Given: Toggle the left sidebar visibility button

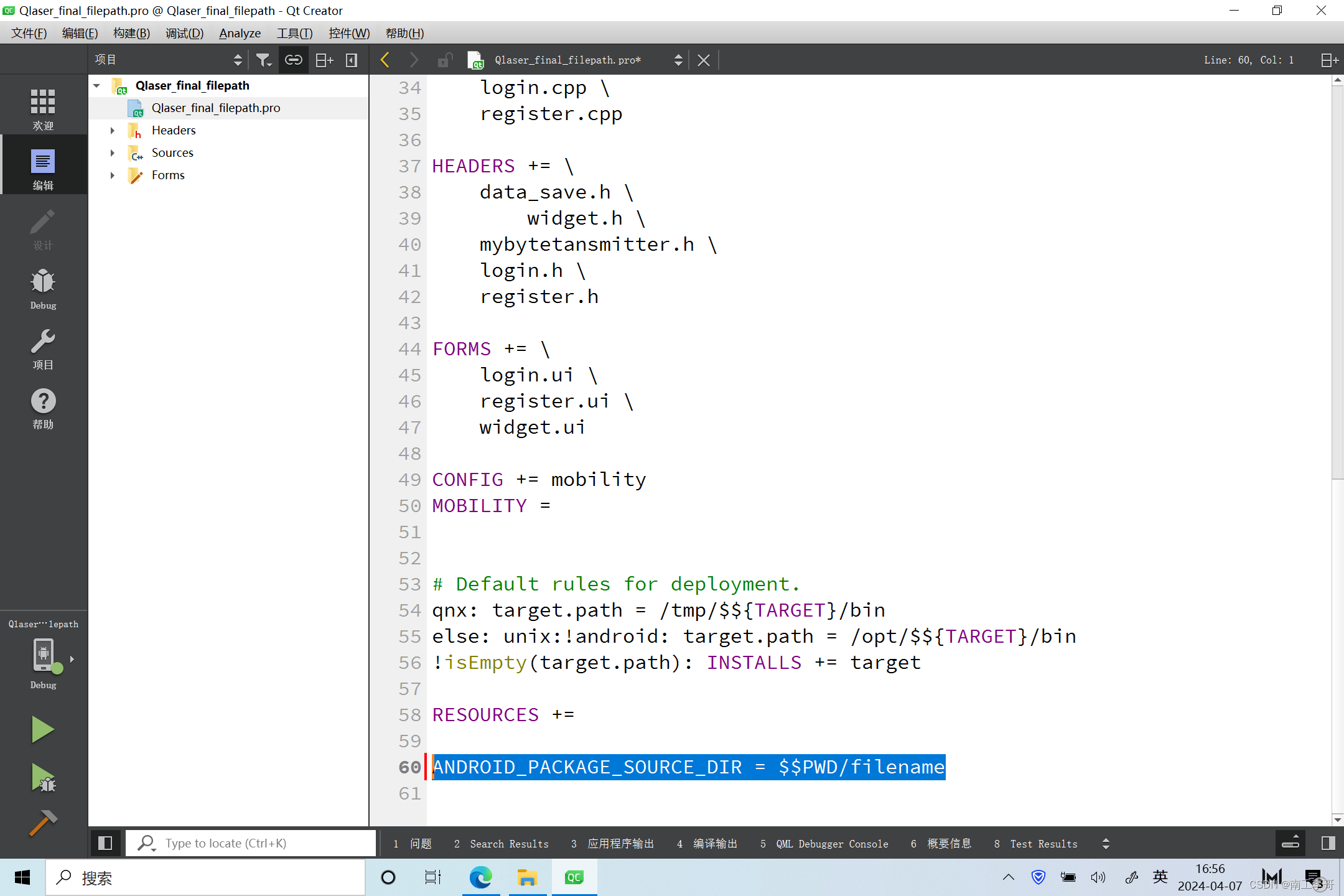Looking at the screenshot, I should coord(105,843).
